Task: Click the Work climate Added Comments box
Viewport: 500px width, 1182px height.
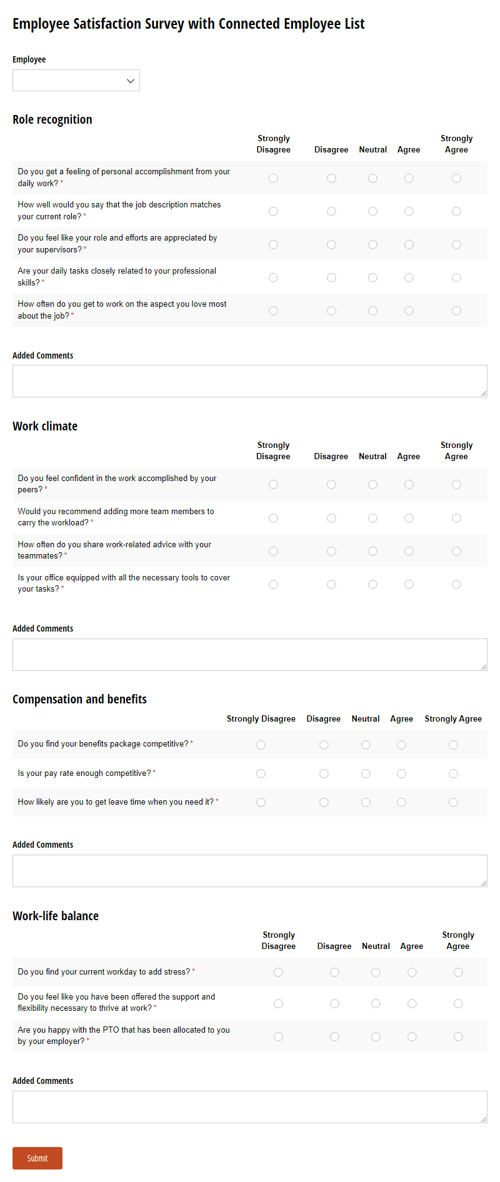Action: pyautogui.click(x=250, y=654)
